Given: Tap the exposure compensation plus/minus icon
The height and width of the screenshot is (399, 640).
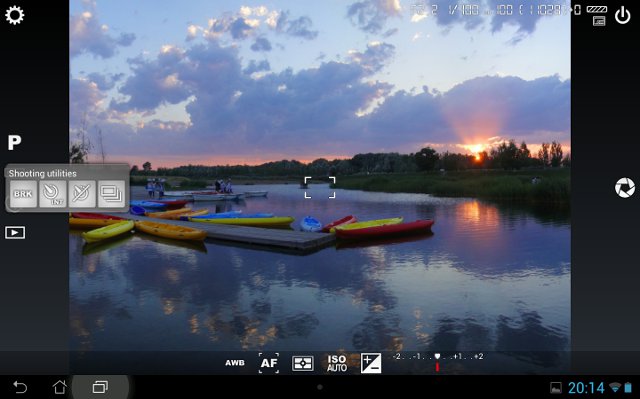Looking at the screenshot, I should (371, 363).
